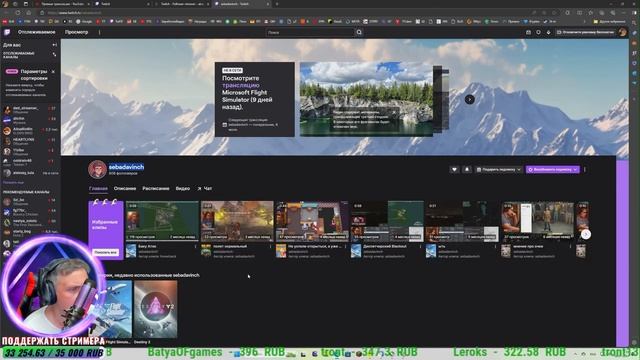Open the 'Отслеживаемое' following page

tap(36, 32)
